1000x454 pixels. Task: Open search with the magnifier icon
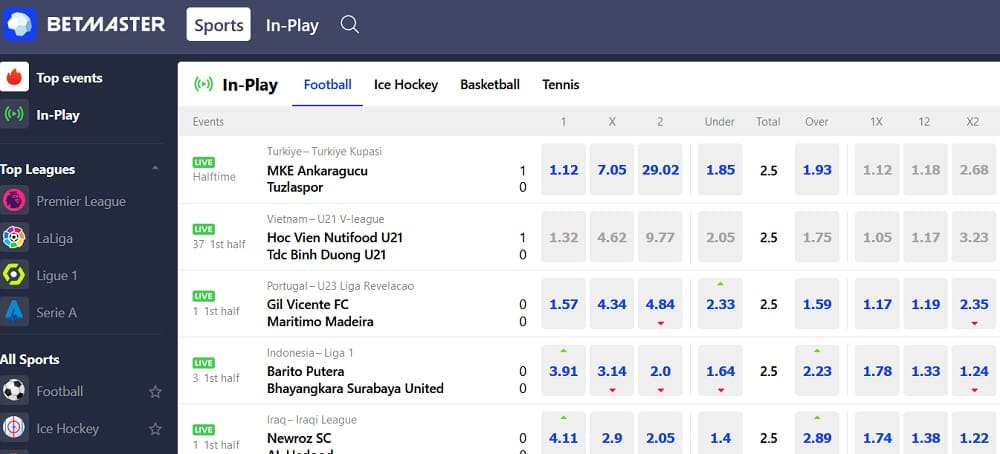coord(349,25)
